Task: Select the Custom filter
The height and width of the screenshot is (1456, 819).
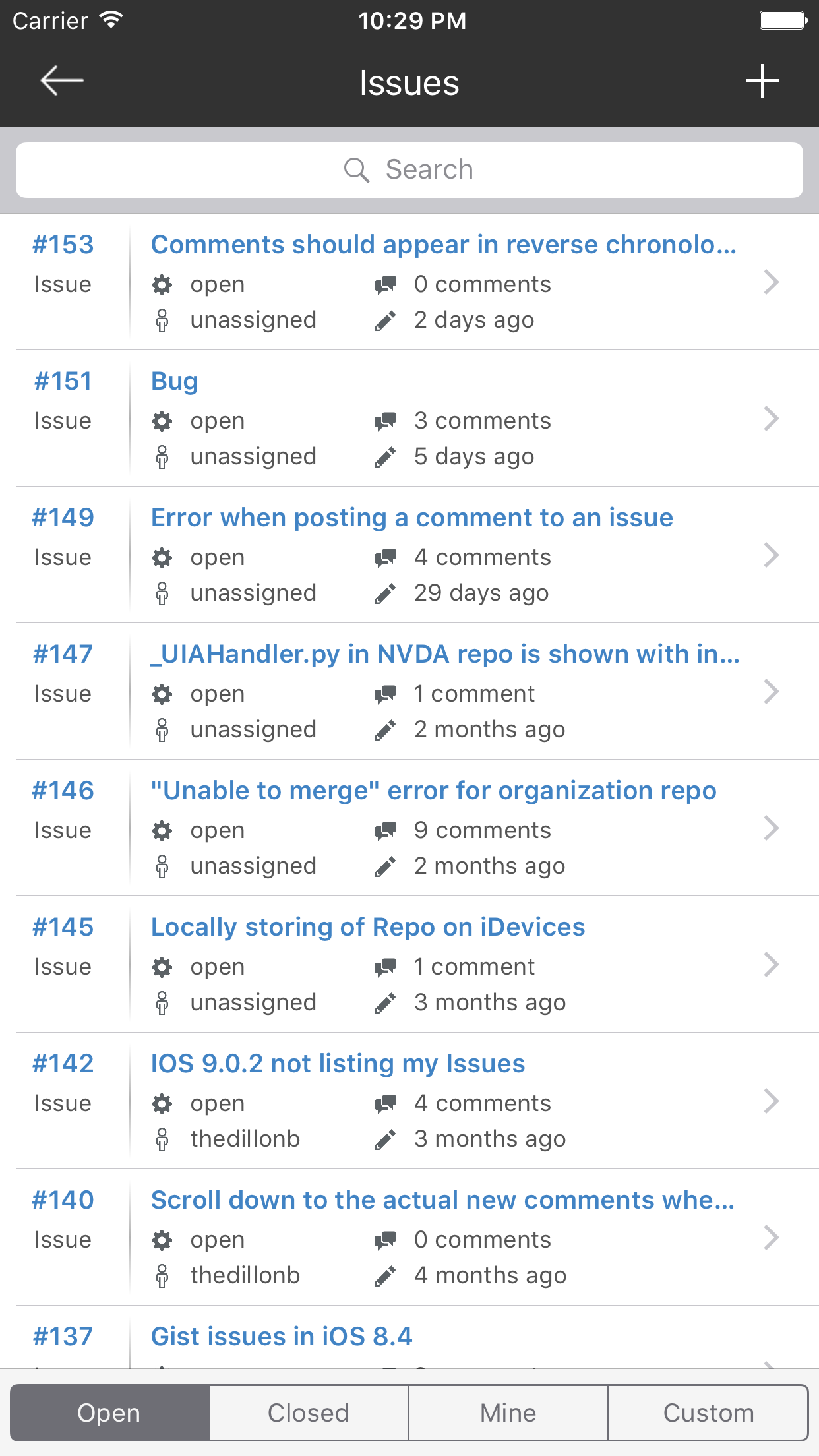Action: coord(708,1412)
